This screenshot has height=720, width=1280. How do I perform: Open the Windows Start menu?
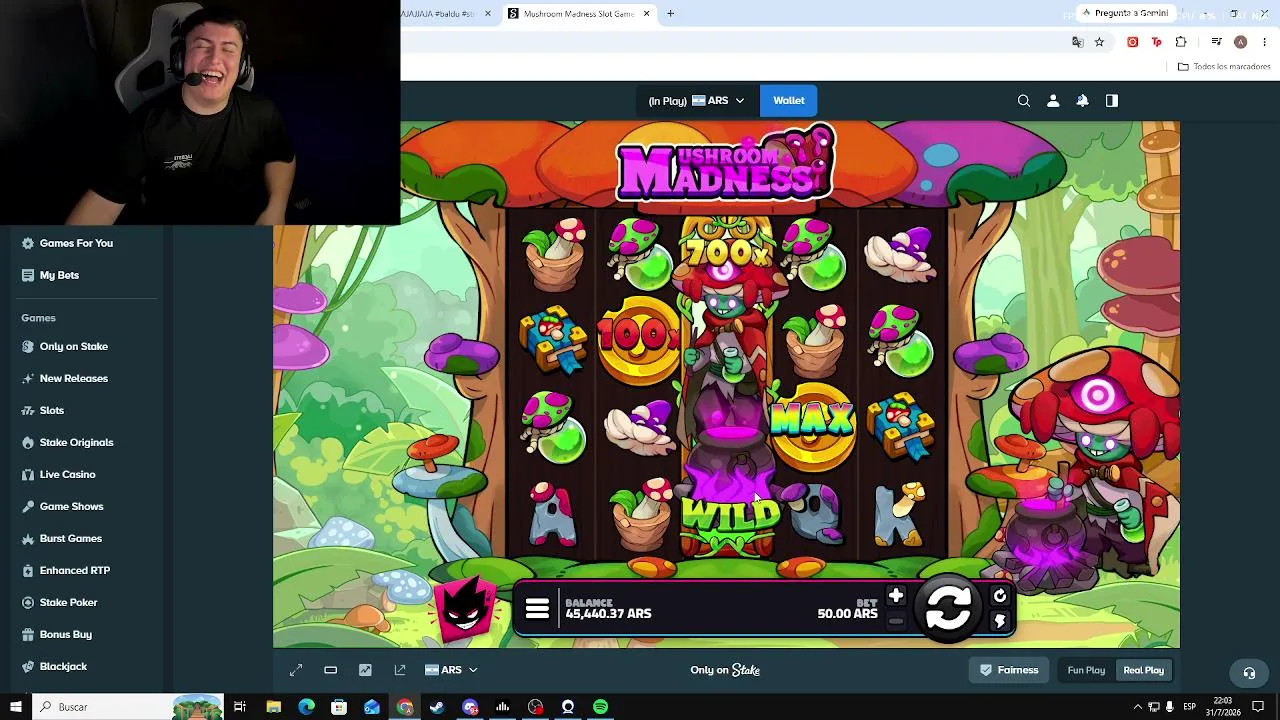pos(15,707)
